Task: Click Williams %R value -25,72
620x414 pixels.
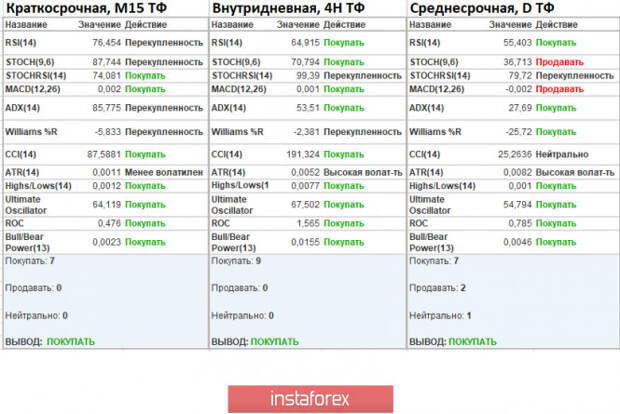Action: (x=518, y=132)
